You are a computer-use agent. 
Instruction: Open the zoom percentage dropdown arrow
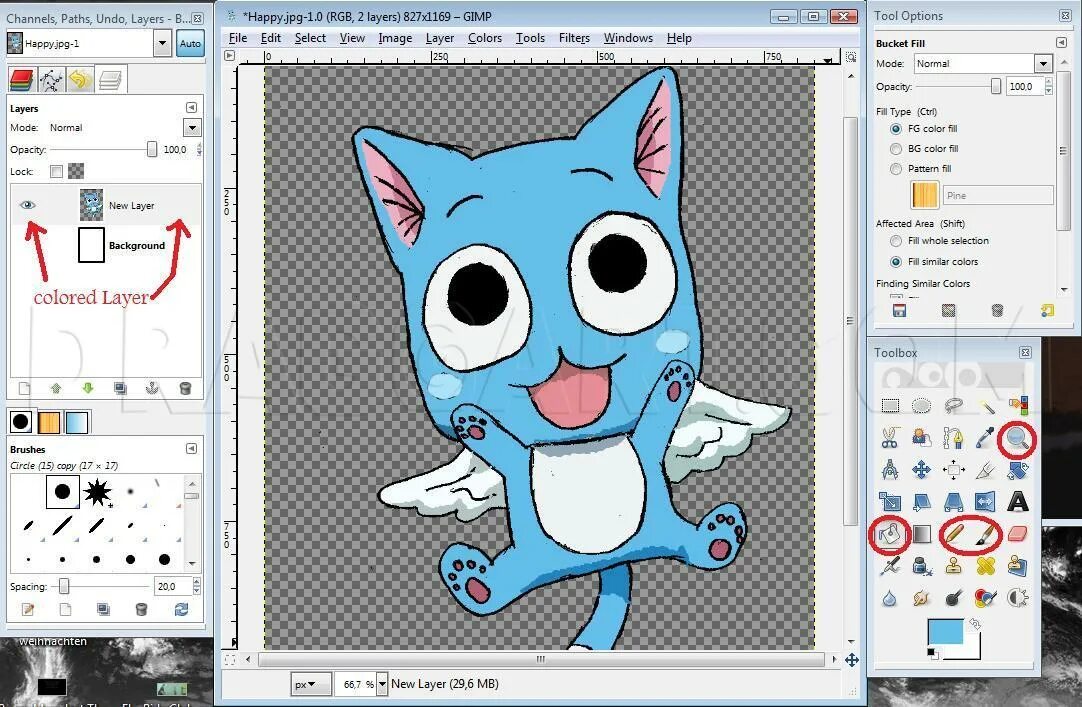[x=382, y=684]
